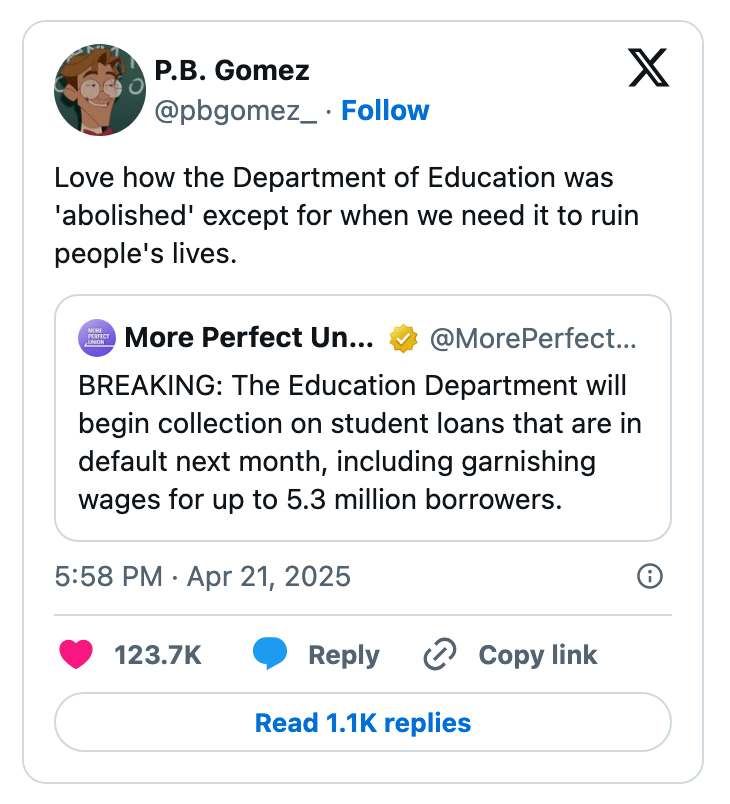Read the 1.1K replies

click(x=365, y=722)
